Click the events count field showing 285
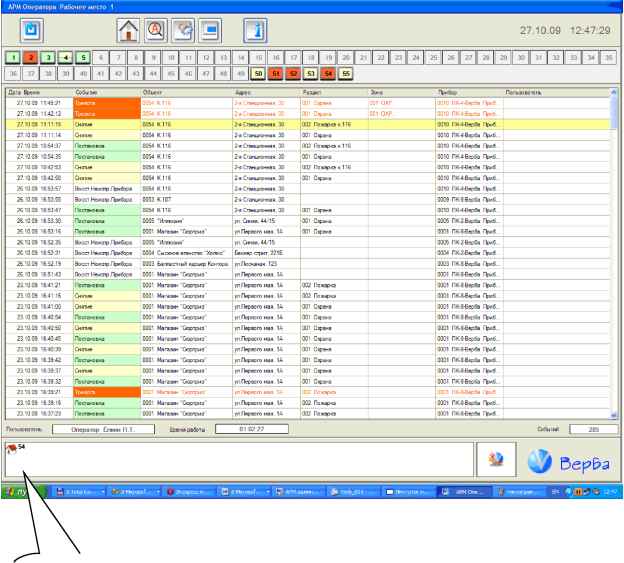Image resolution: width=624 pixels, height=563 pixels. [x=593, y=429]
